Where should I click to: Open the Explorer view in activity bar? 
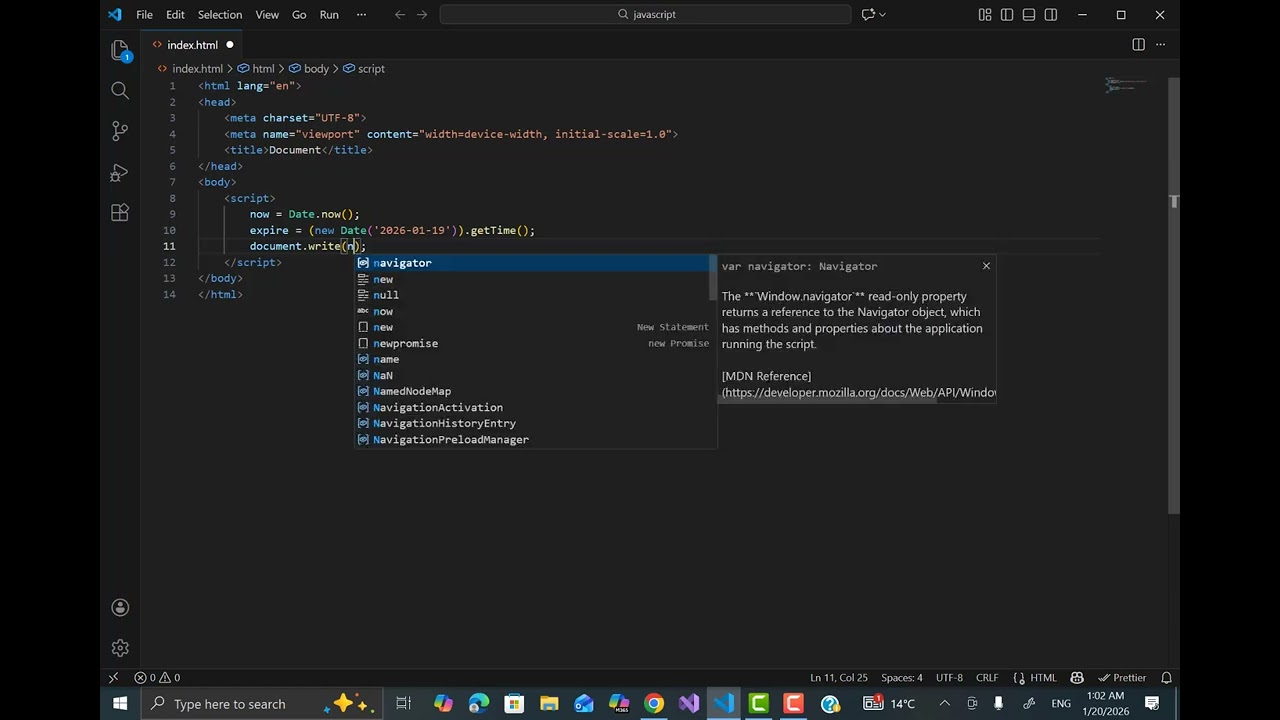pos(120,50)
